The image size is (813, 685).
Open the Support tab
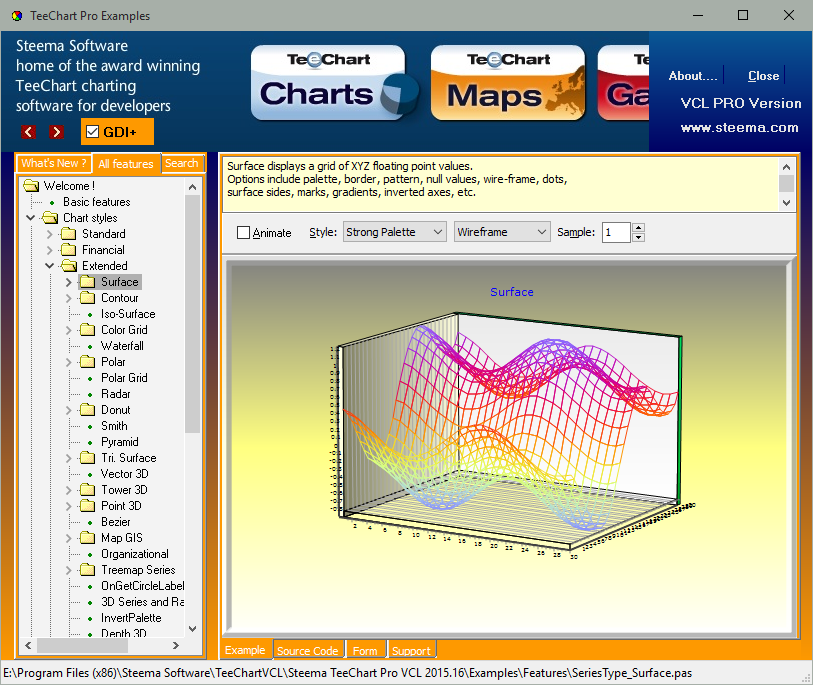412,651
